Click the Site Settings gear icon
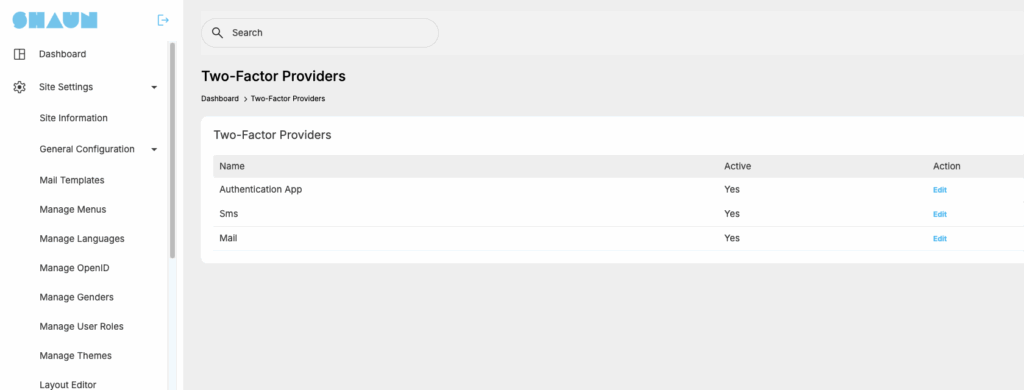This screenshot has height=390, width=1024. tap(20, 87)
